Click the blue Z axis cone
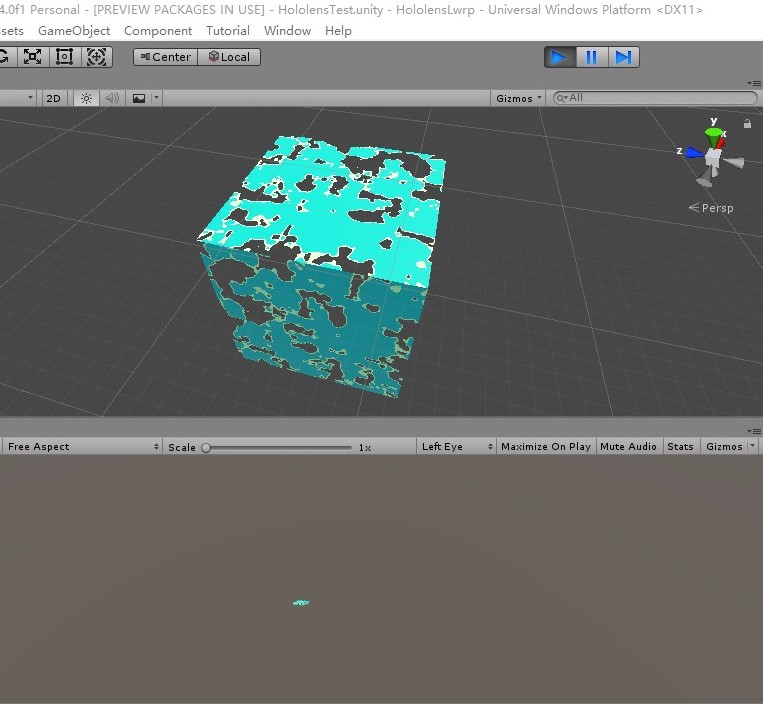The width and height of the screenshot is (763, 704). [694, 154]
